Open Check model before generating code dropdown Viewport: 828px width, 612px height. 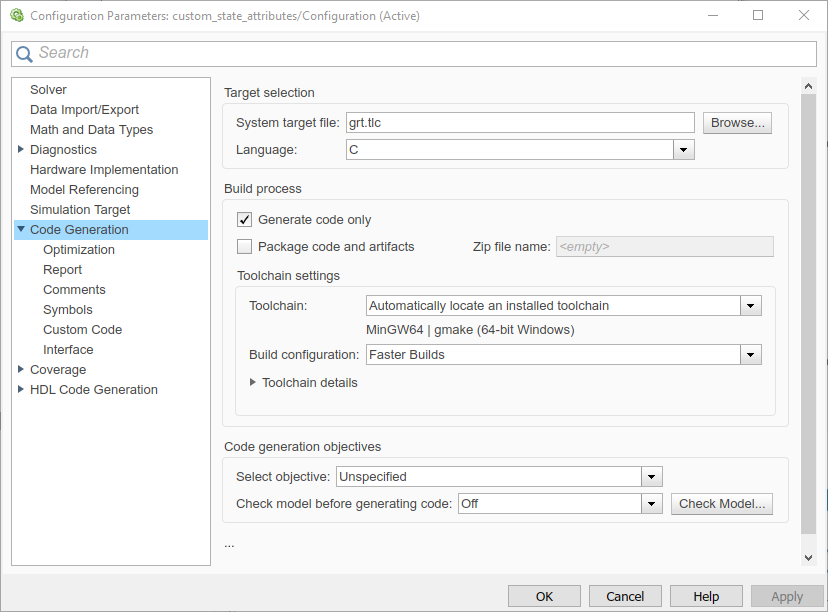point(651,504)
